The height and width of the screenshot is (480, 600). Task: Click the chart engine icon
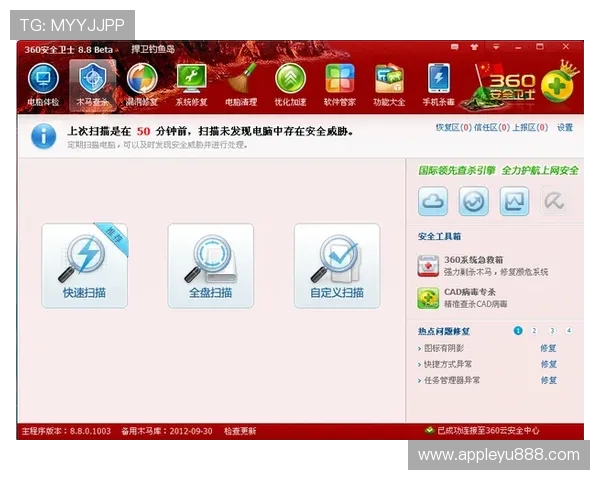coord(515,201)
